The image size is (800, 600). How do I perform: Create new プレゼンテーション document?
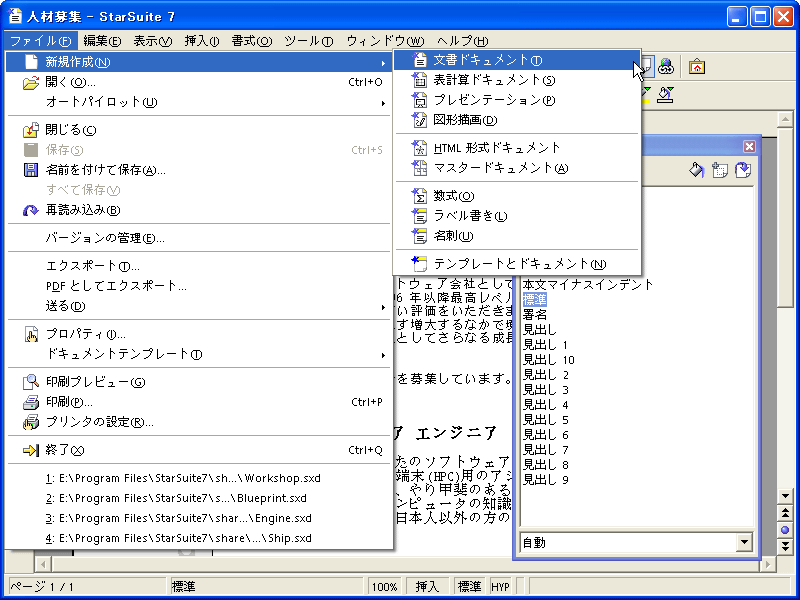pos(517,100)
